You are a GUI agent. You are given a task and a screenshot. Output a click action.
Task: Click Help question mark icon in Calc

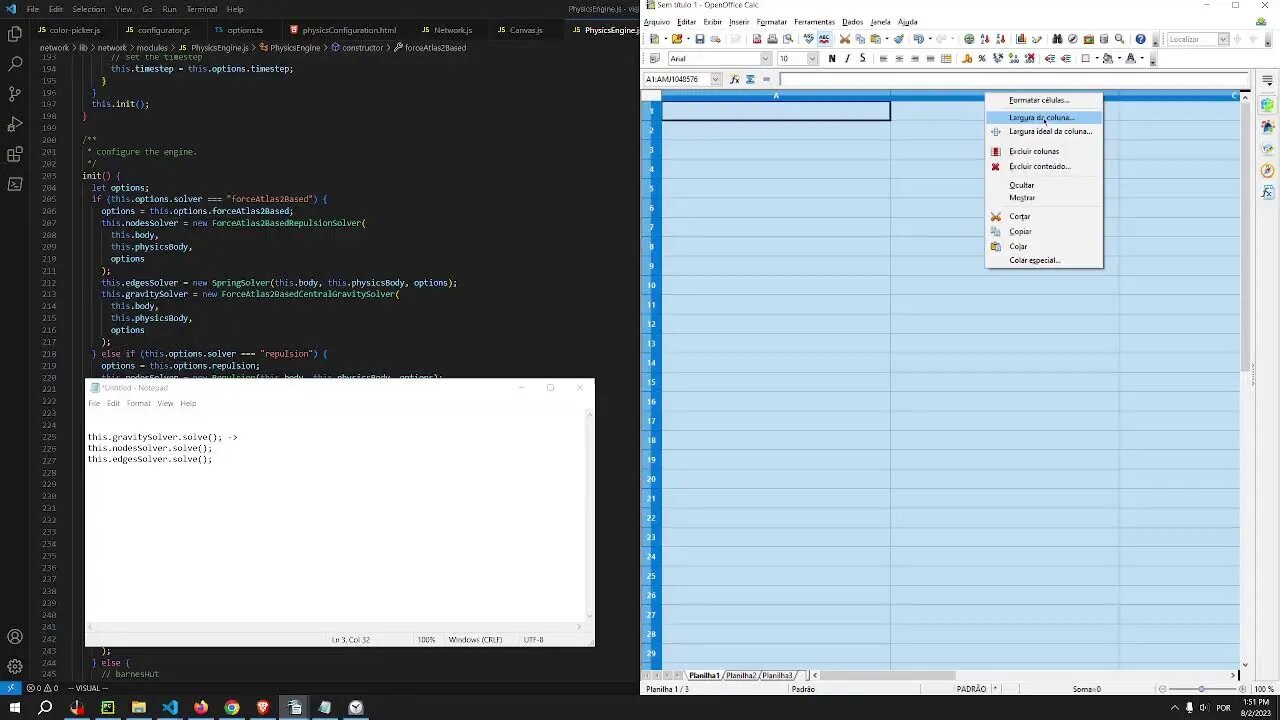(x=1140, y=39)
